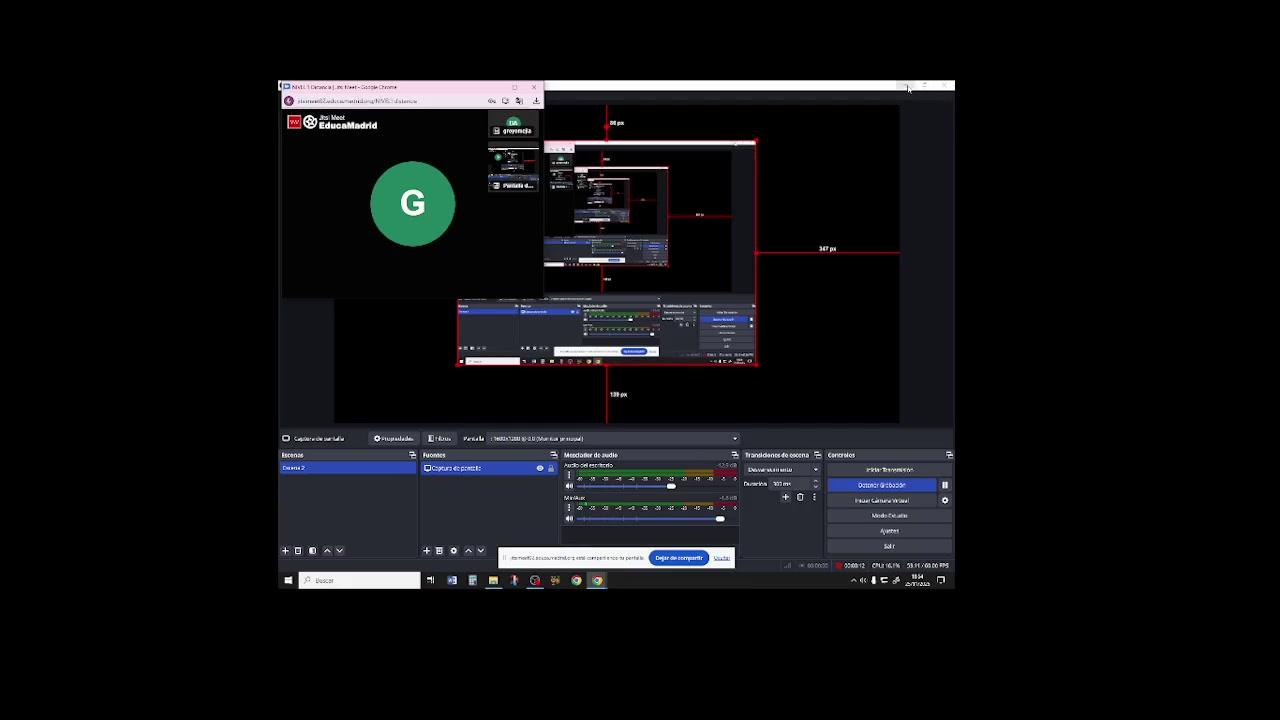Add a new source with the Fuentes plus icon

(427, 551)
